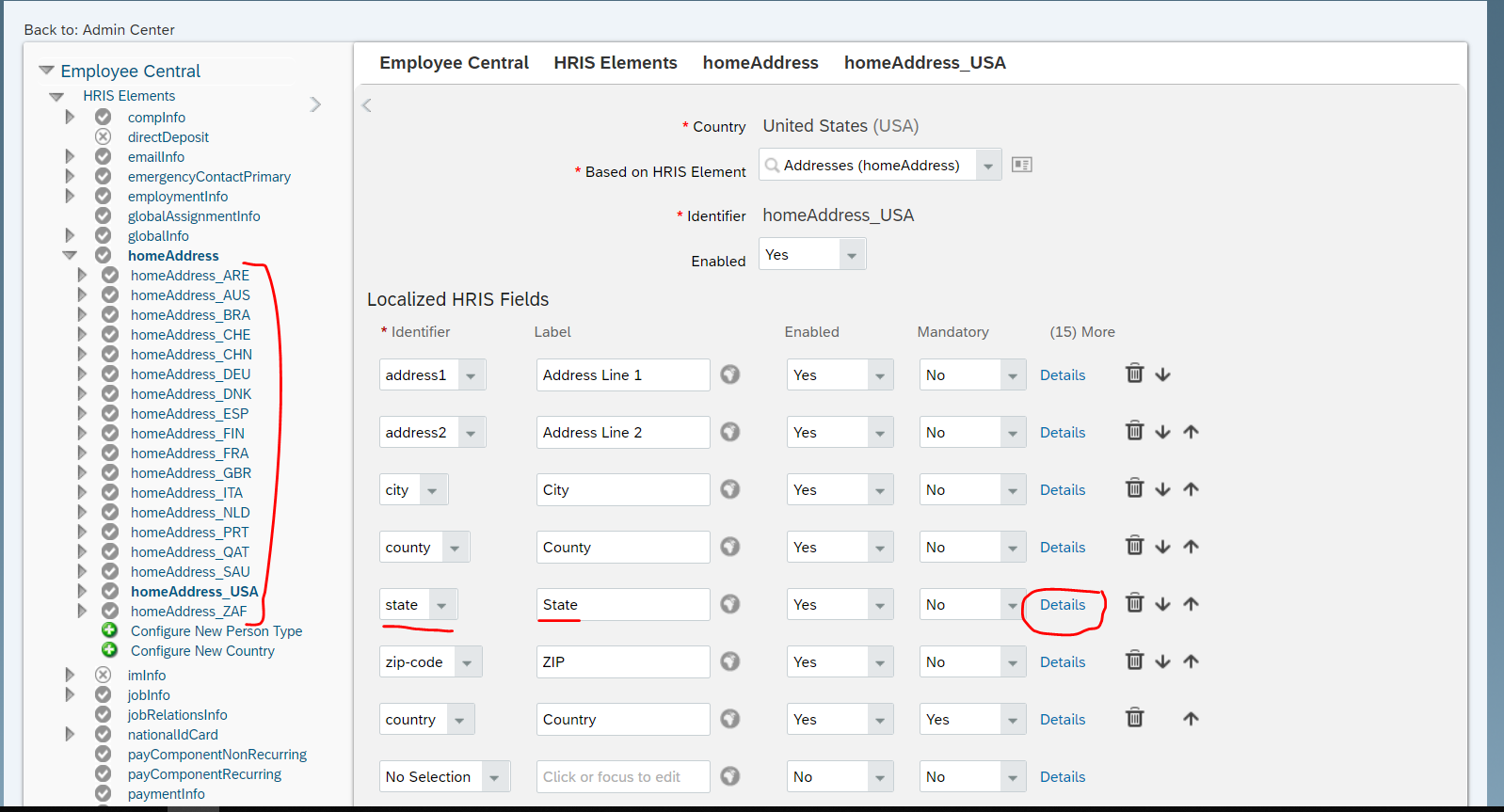This screenshot has height=812, width=1504.
Task: Open state identifier dropdown
Action: tap(442, 605)
